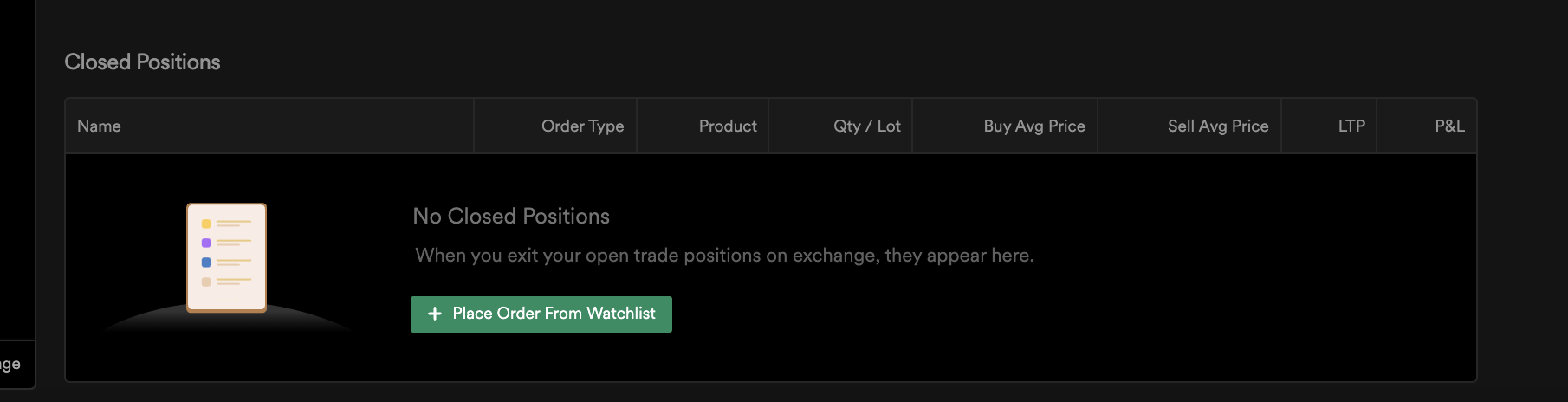Screen dimensions: 1568x402
Task: Click the dark shadow beneath the clipboard illustration
Action: [x=227, y=321]
